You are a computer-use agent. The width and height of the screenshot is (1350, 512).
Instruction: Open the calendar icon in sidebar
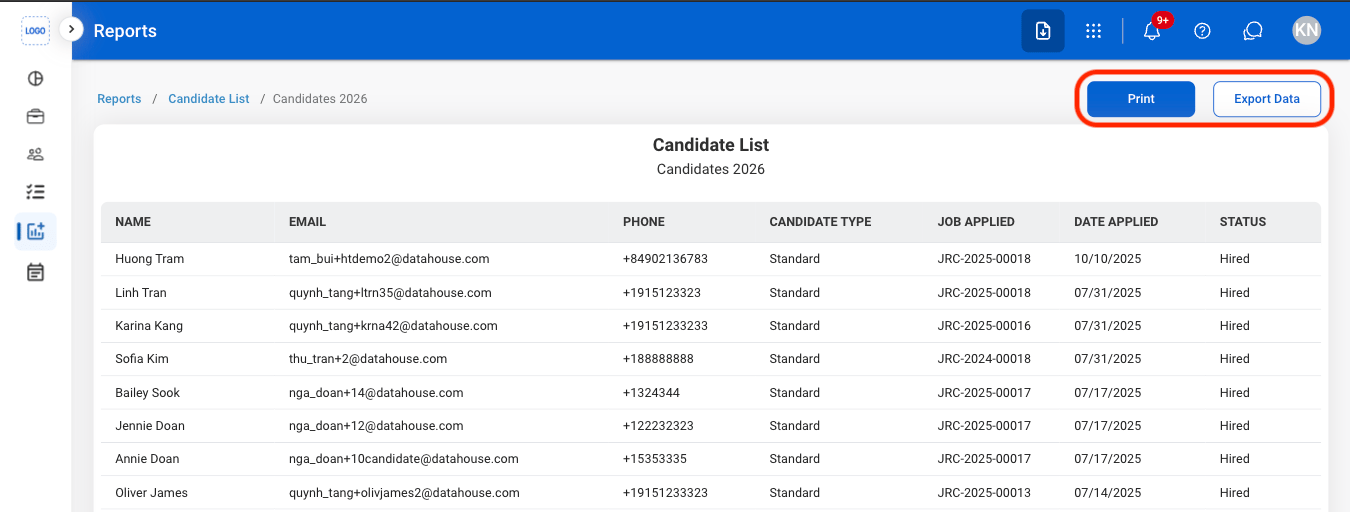click(x=35, y=272)
